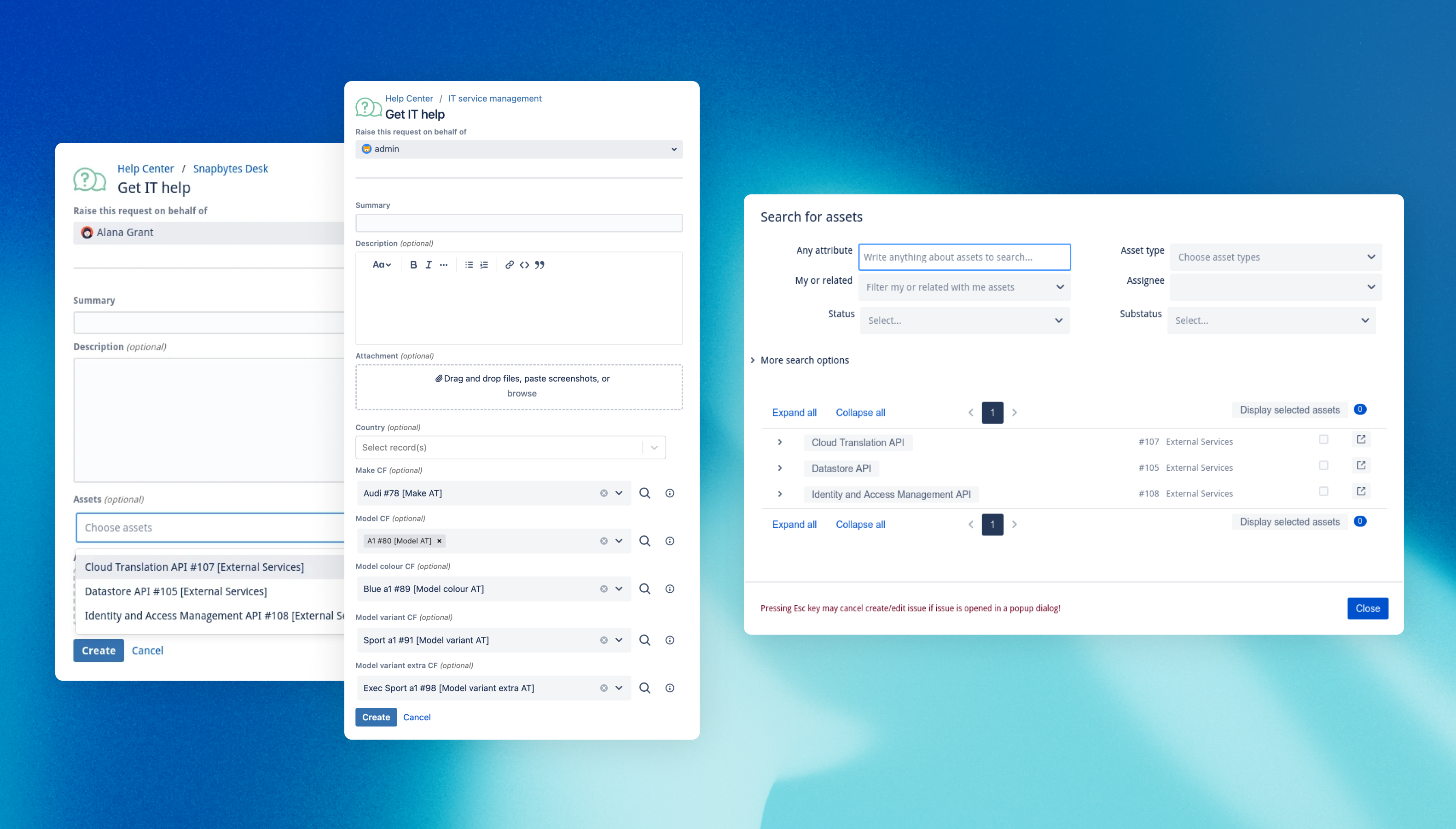This screenshot has height=829, width=1456.
Task: Click the Bold formatting icon
Action: [414, 265]
